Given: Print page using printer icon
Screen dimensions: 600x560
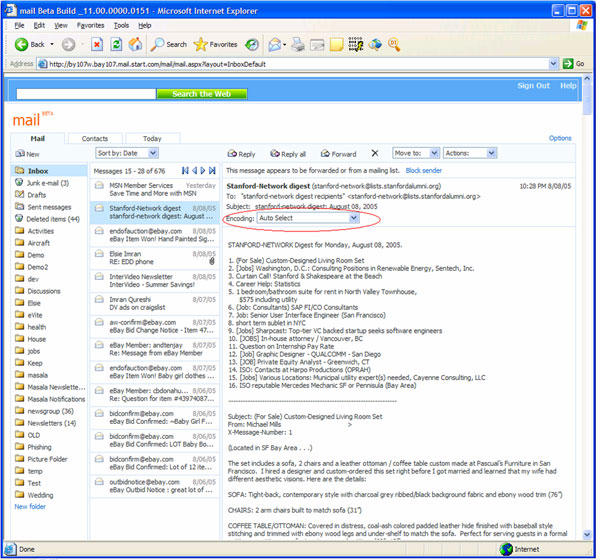Looking at the screenshot, I should pyautogui.click(x=298, y=44).
